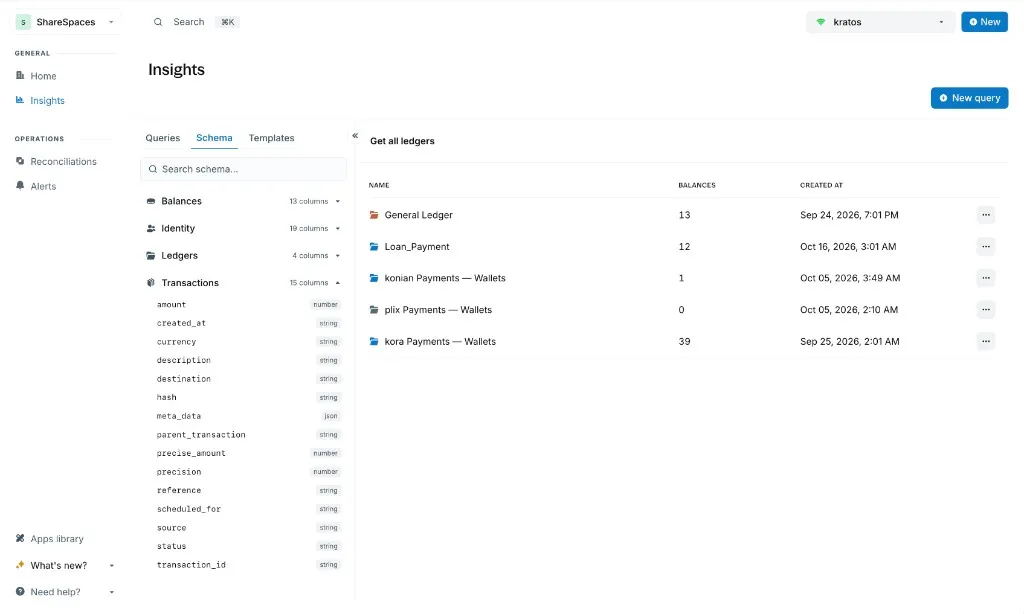Screen dimensions: 1024x614
Task: Click the What's new sparkle icon
Action: click(20, 565)
